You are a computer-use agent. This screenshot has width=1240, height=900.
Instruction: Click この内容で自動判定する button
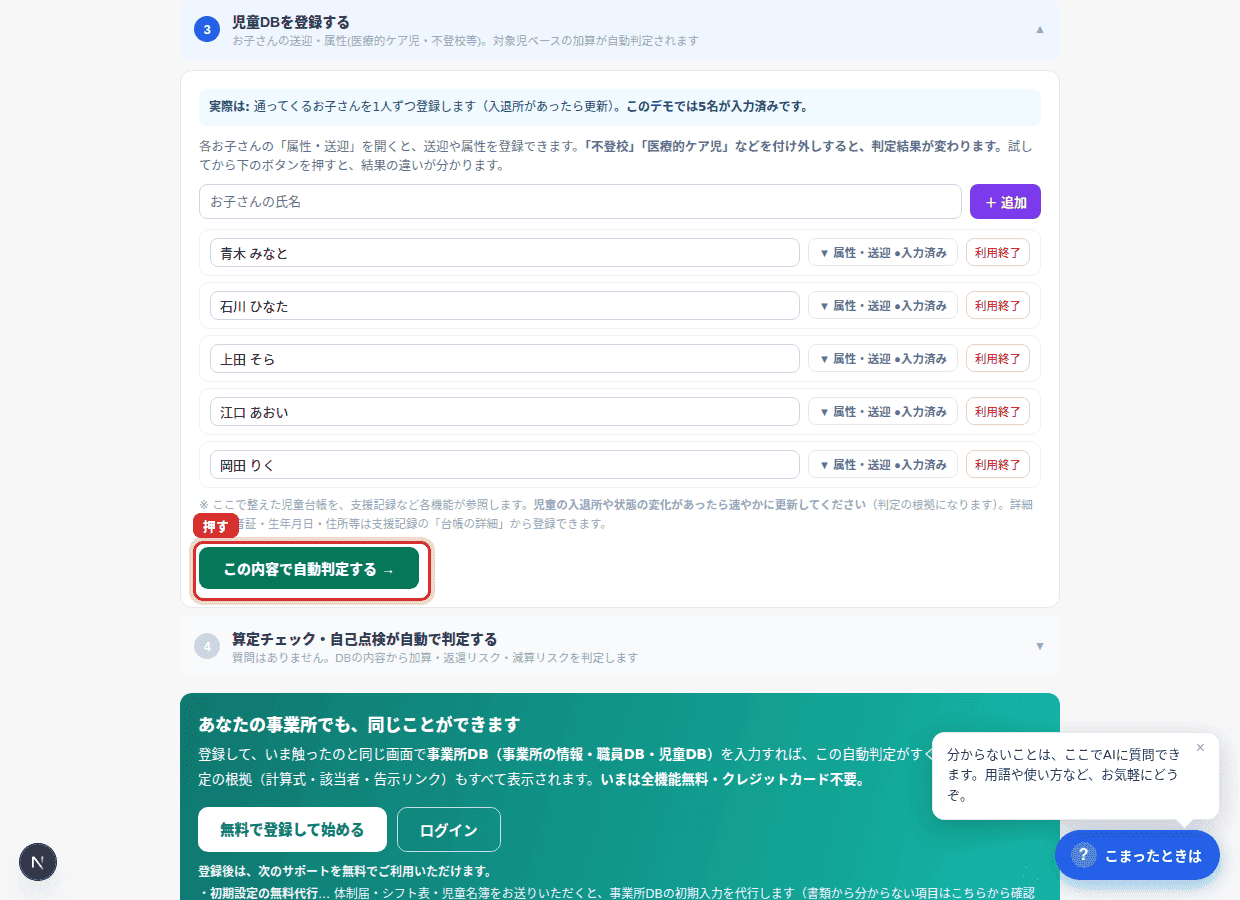coord(309,569)
